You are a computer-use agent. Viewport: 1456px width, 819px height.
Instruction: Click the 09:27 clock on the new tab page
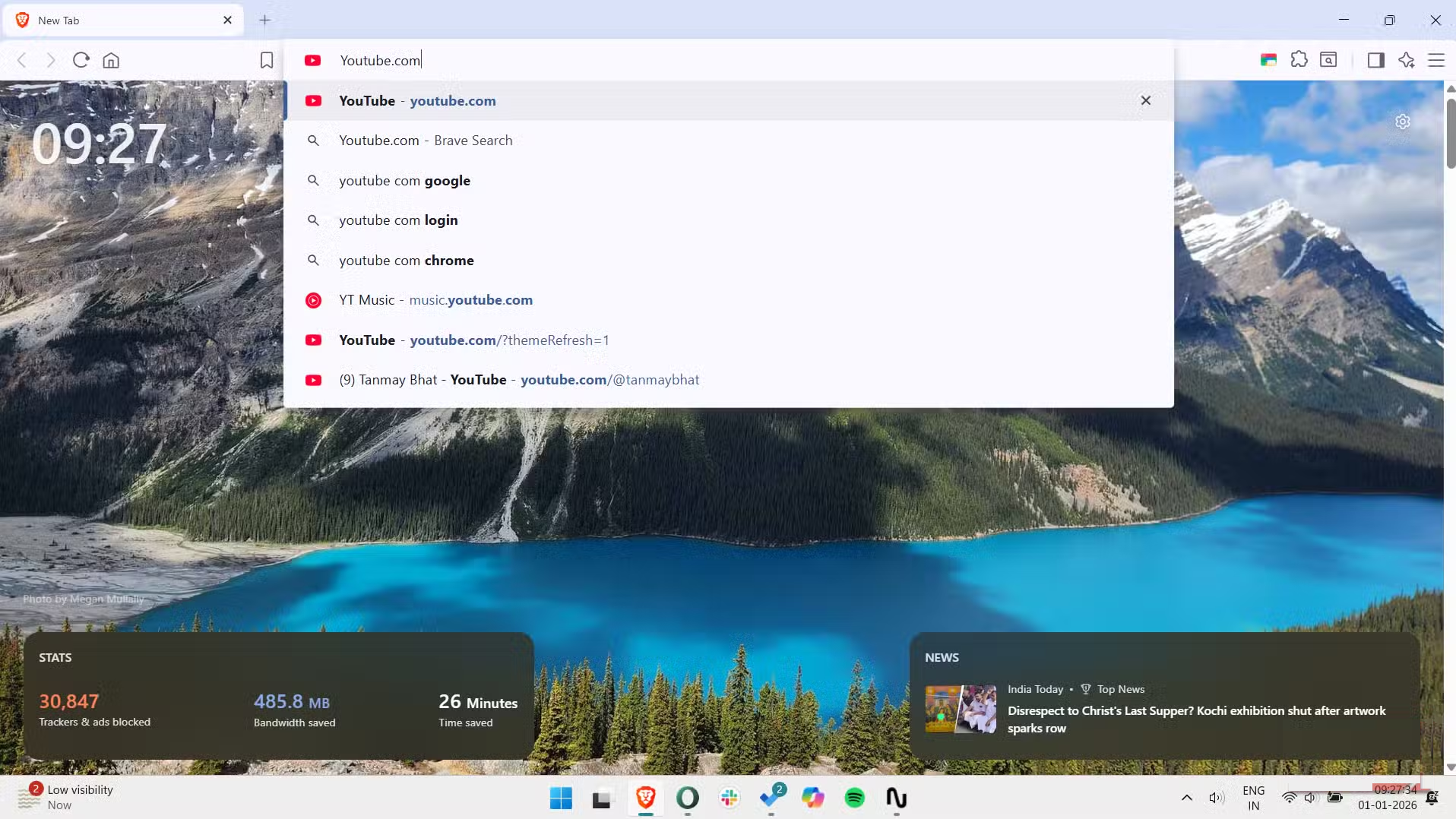coord(99,144)
